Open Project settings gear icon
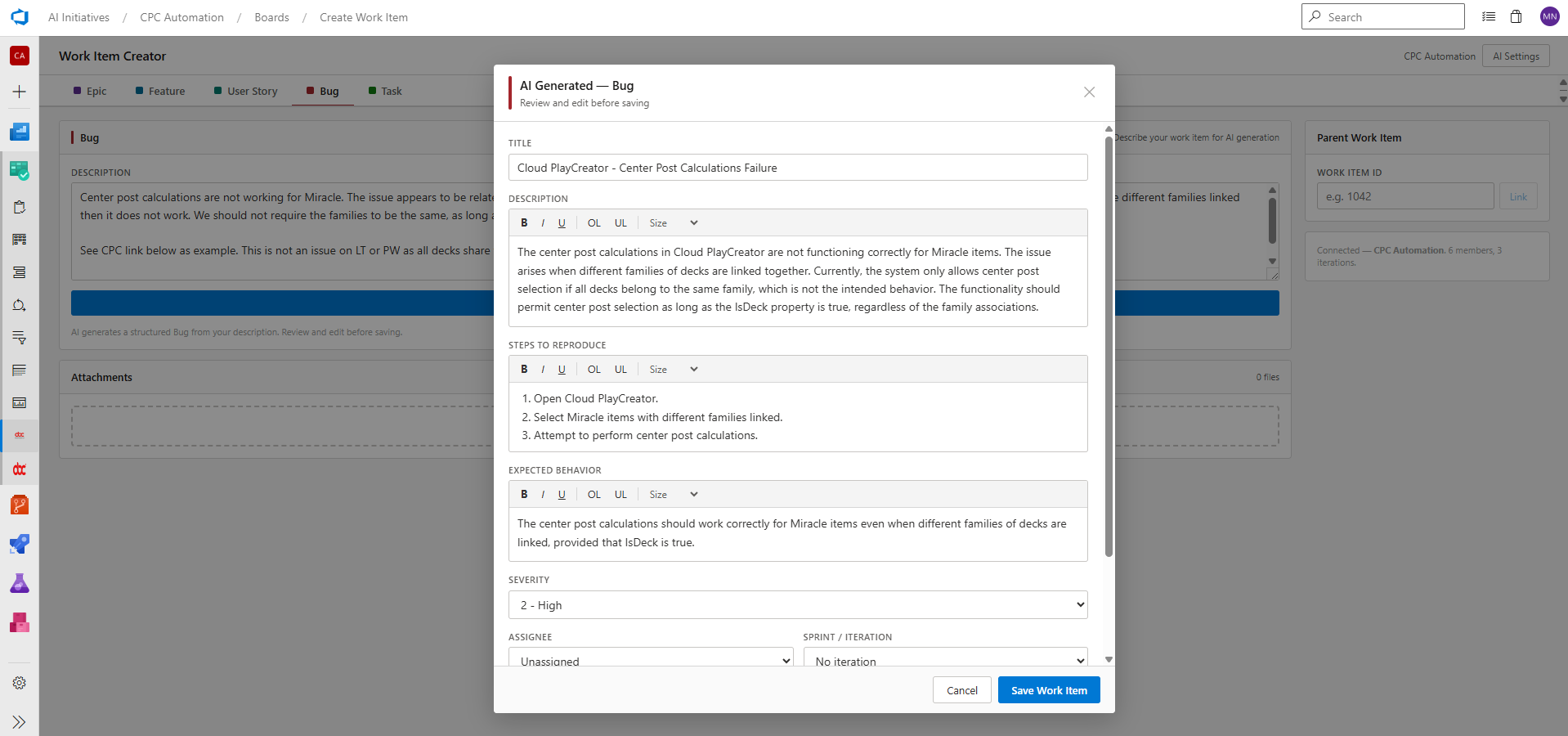This screenshot has height=736, width=1568. [x=20, y=683]
